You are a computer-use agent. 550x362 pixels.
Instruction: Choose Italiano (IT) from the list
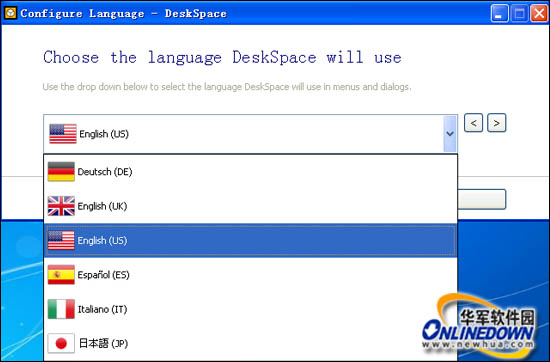pyautogui.click(x=250, y=309)
